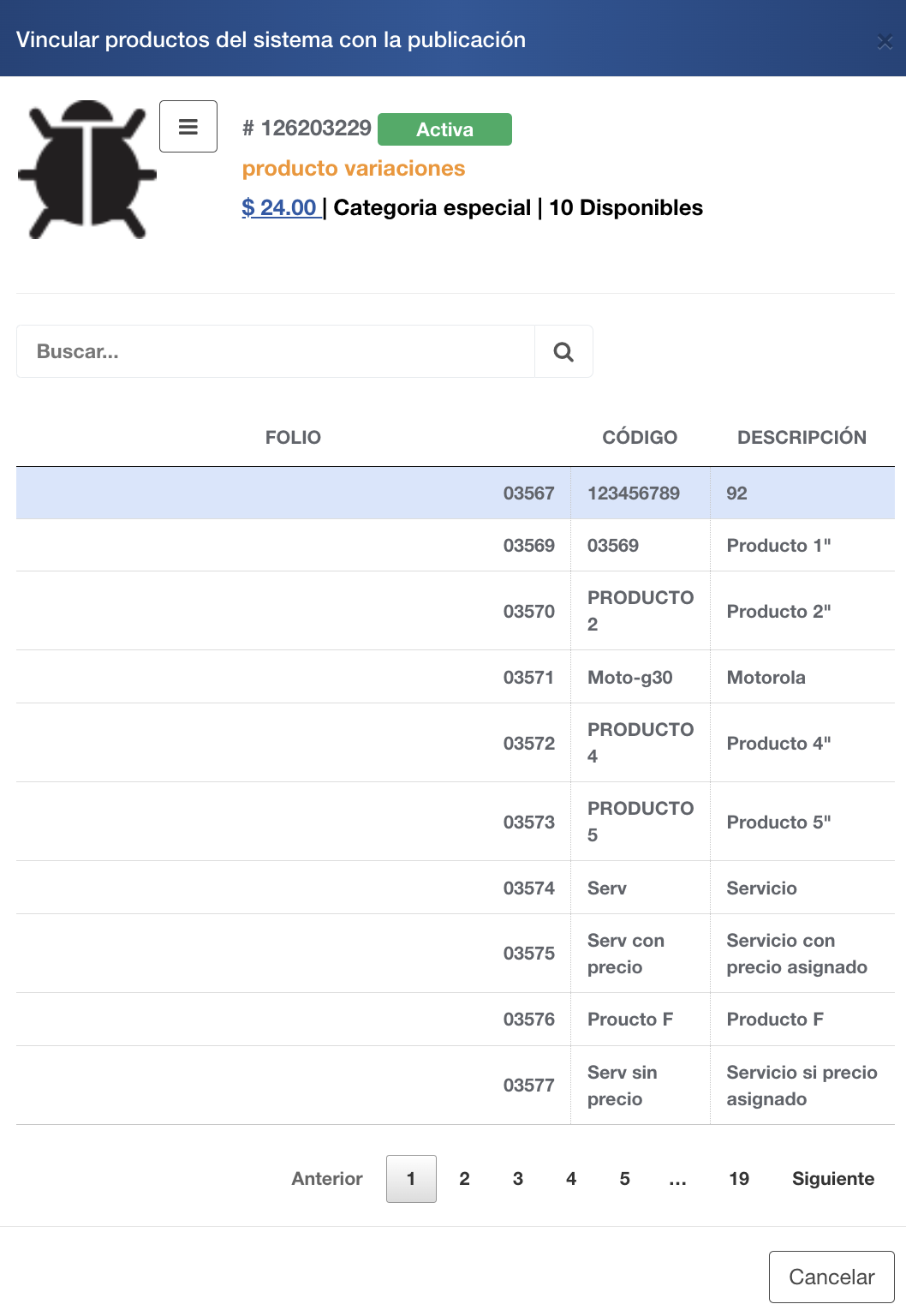
Task: Click Siguiente to go to the next page
Action: click(832, 1179)
